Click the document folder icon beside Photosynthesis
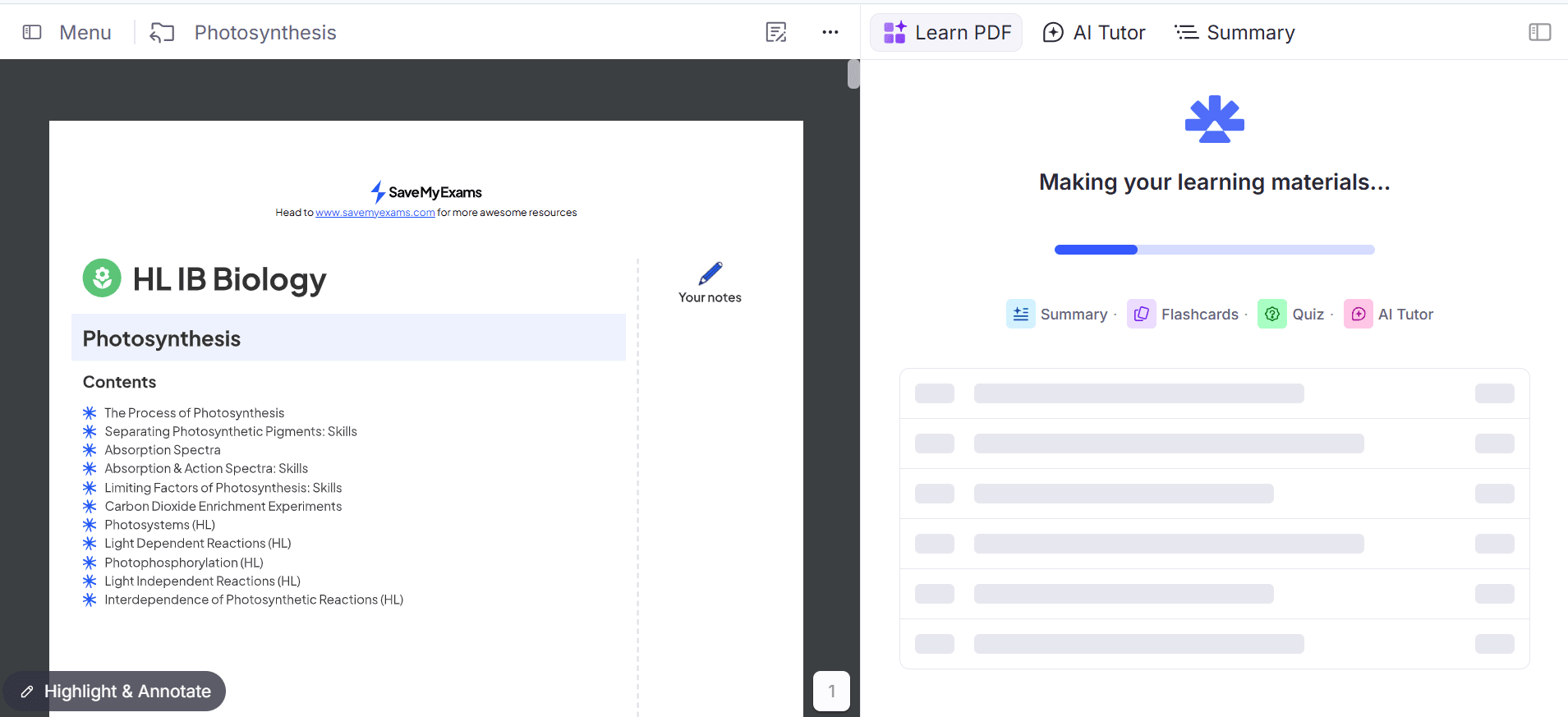 (163, 32)
